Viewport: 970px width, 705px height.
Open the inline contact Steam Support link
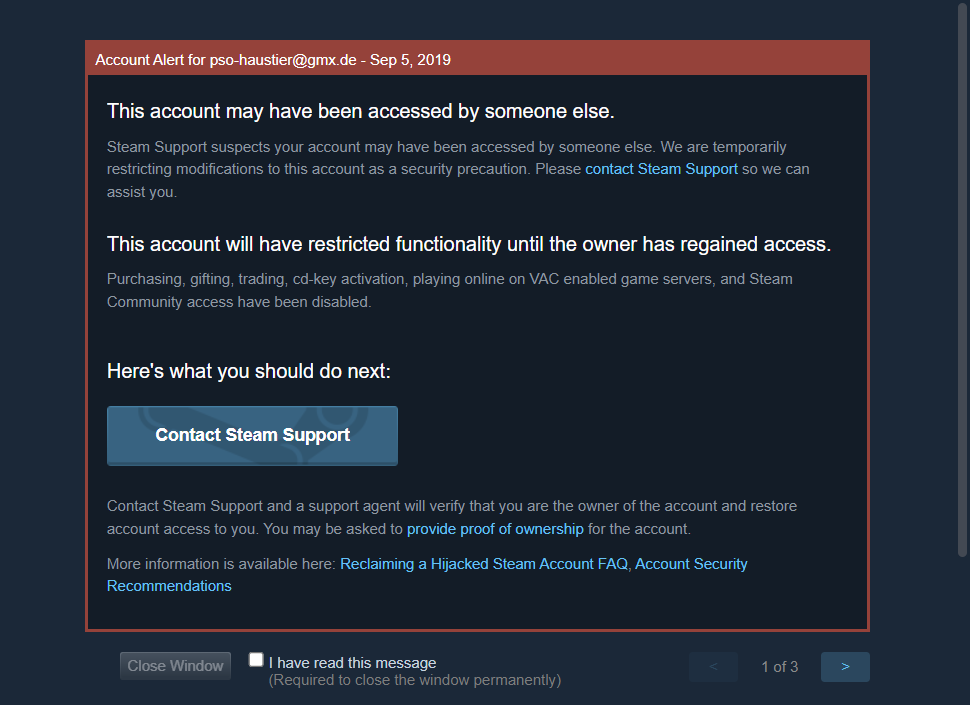[x=661, y=169]
